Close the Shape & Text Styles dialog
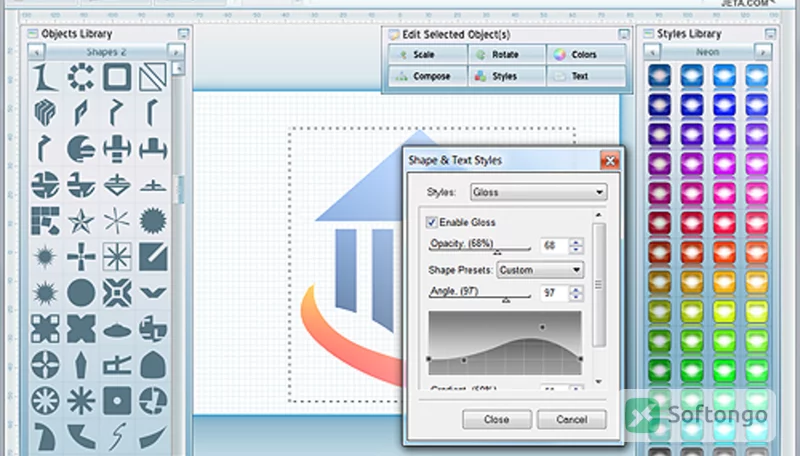 (610, 161)
